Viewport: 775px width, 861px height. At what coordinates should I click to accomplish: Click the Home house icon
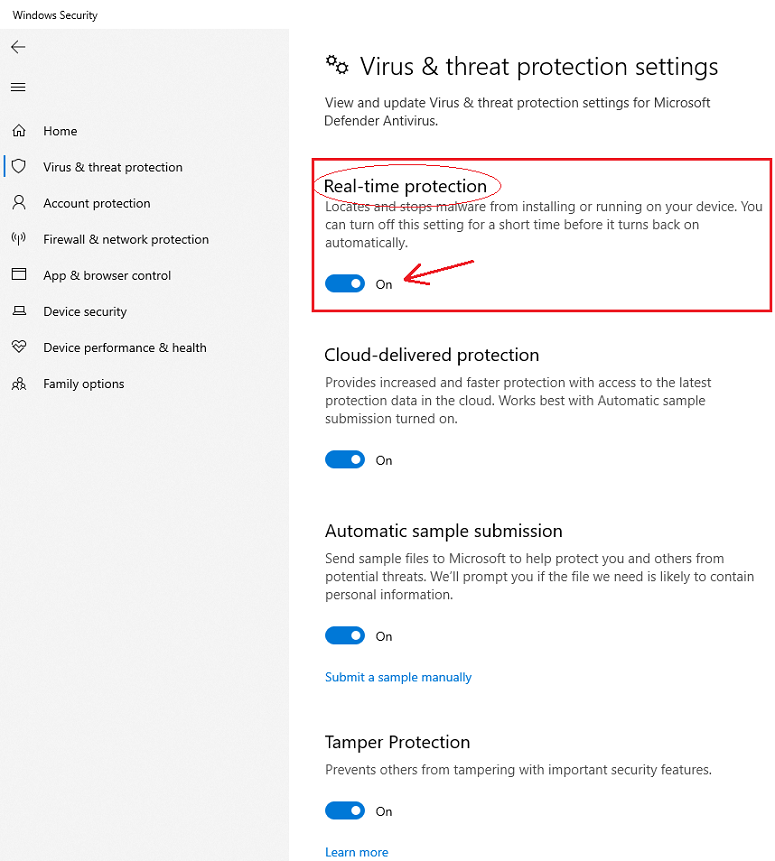click(18, 131)
